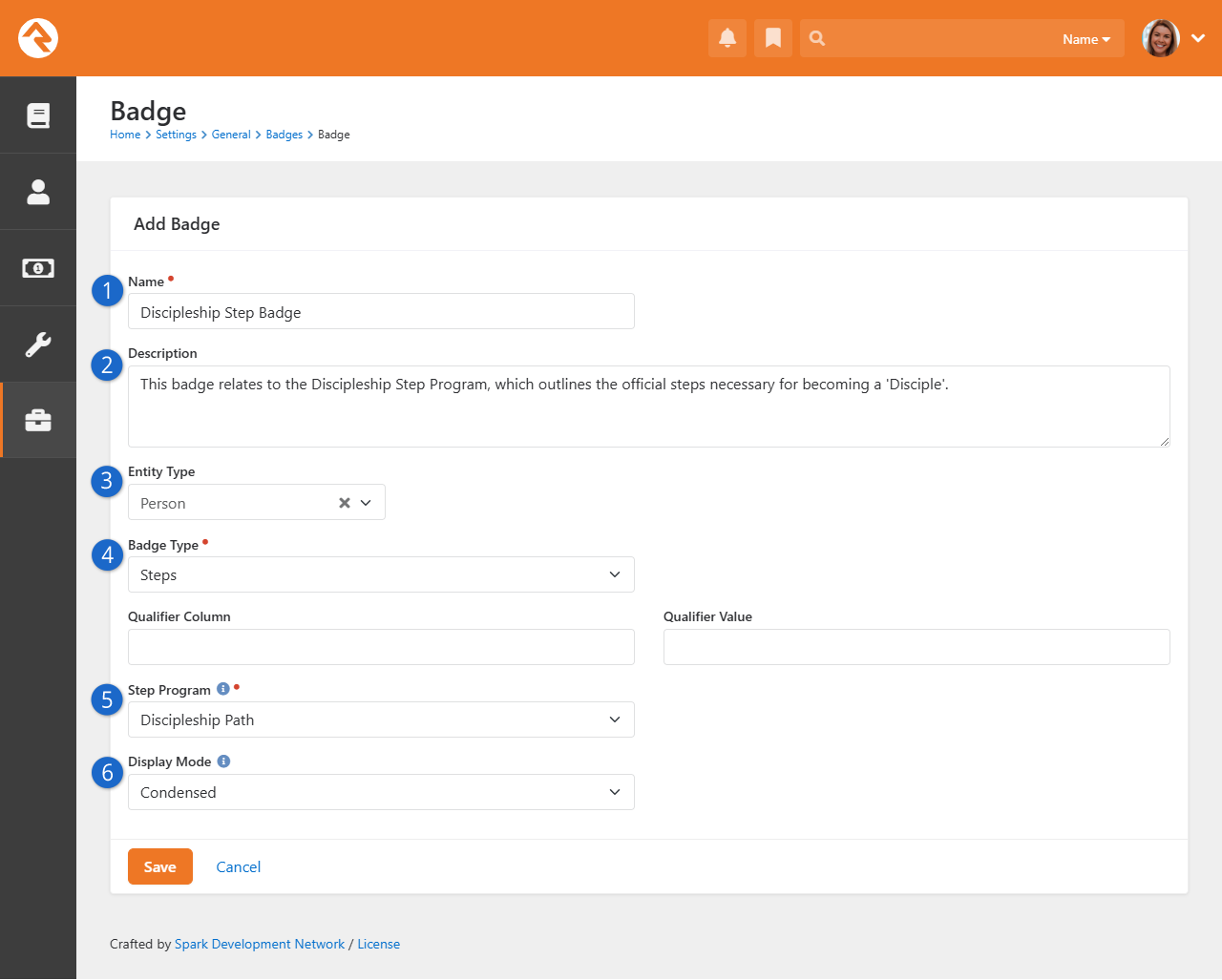Image resolution: width=1222 pixels, height=980 pixels.
Task: Click the user avatar photo
Action: (x=1161, y=38)
